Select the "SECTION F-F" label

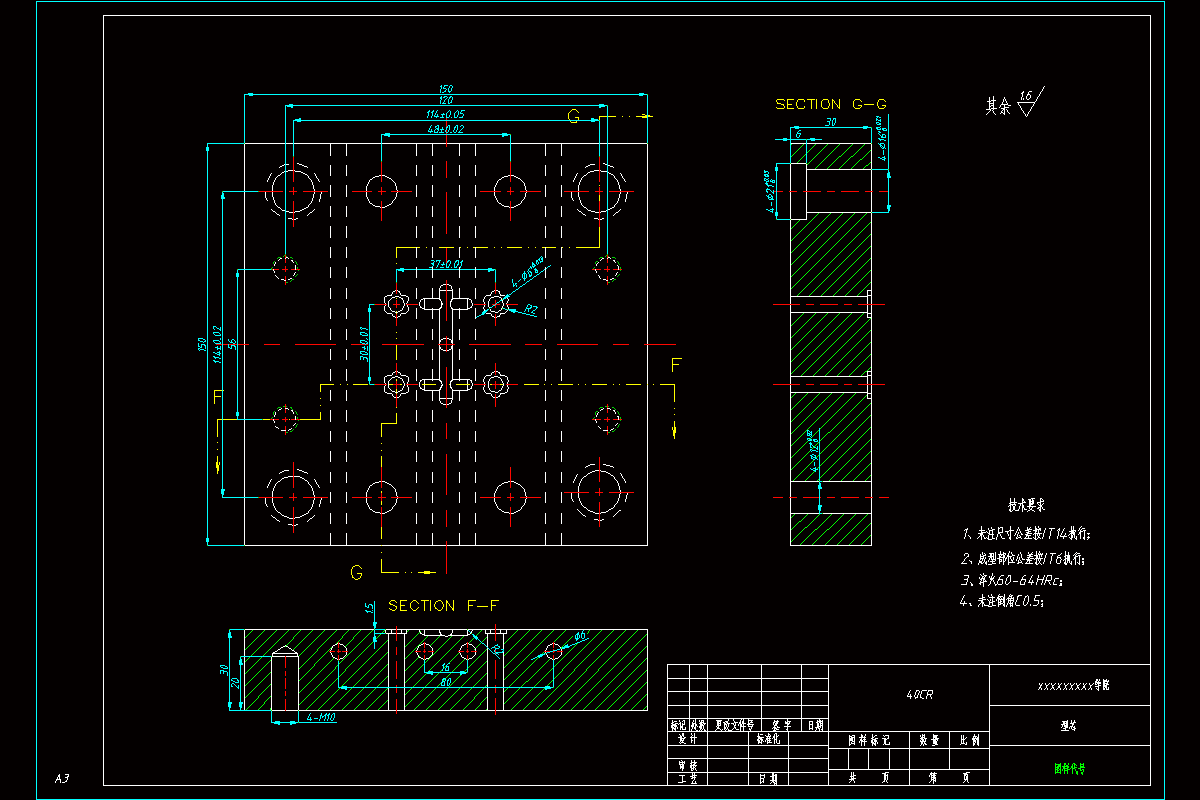[x=443, y=606]
